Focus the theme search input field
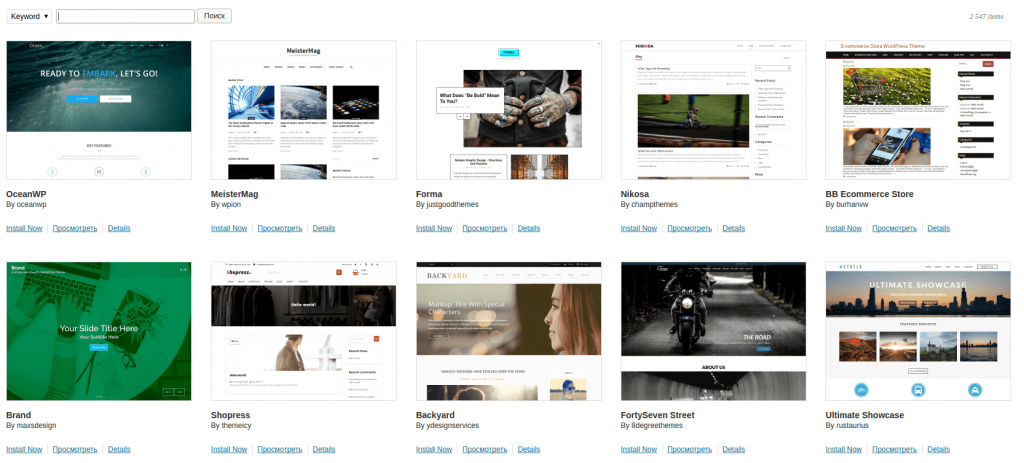Image resolution: width=1024 pixels, height=463 pixels. point(125,16)
